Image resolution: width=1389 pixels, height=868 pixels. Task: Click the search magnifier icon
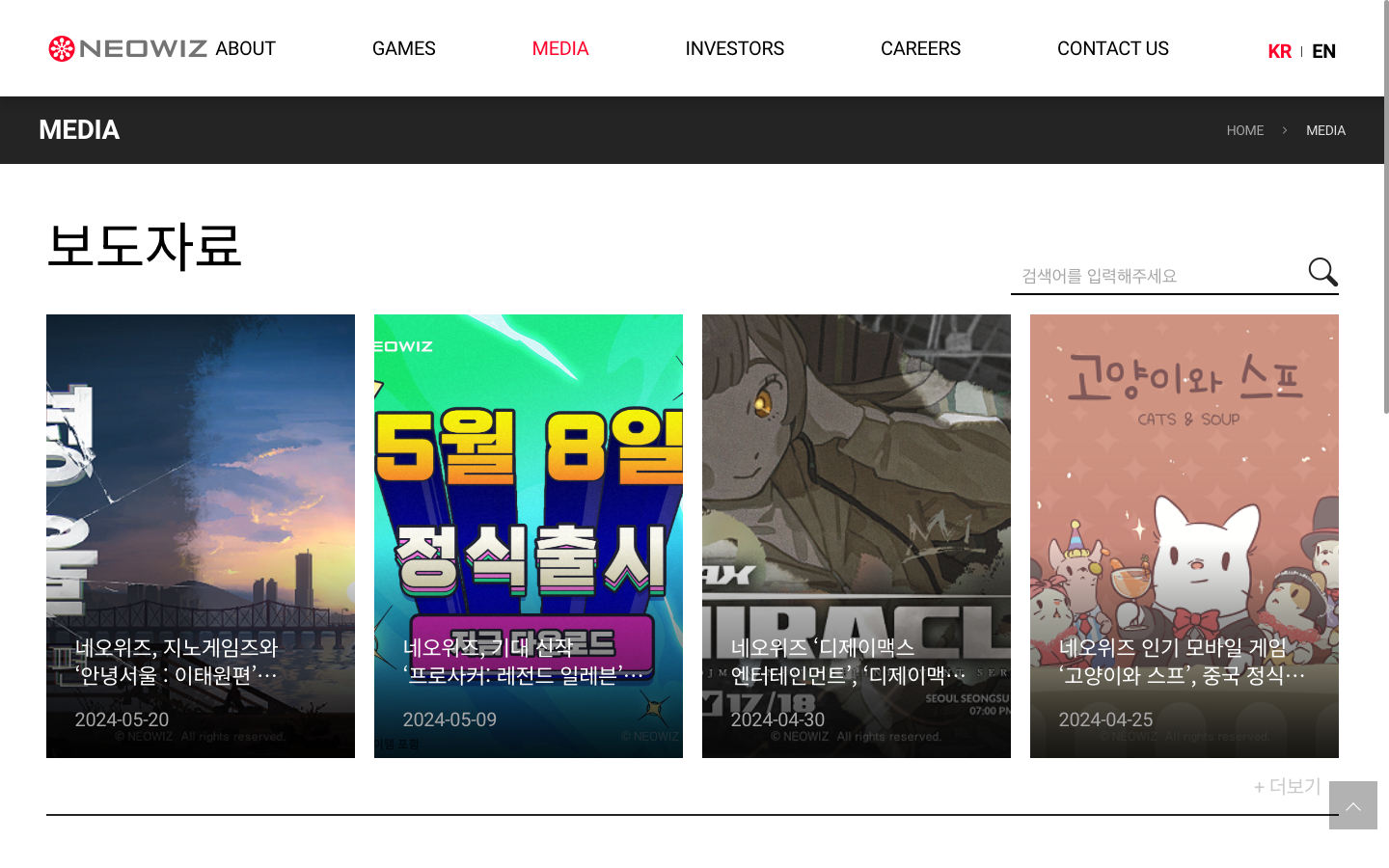[1322, 272]
